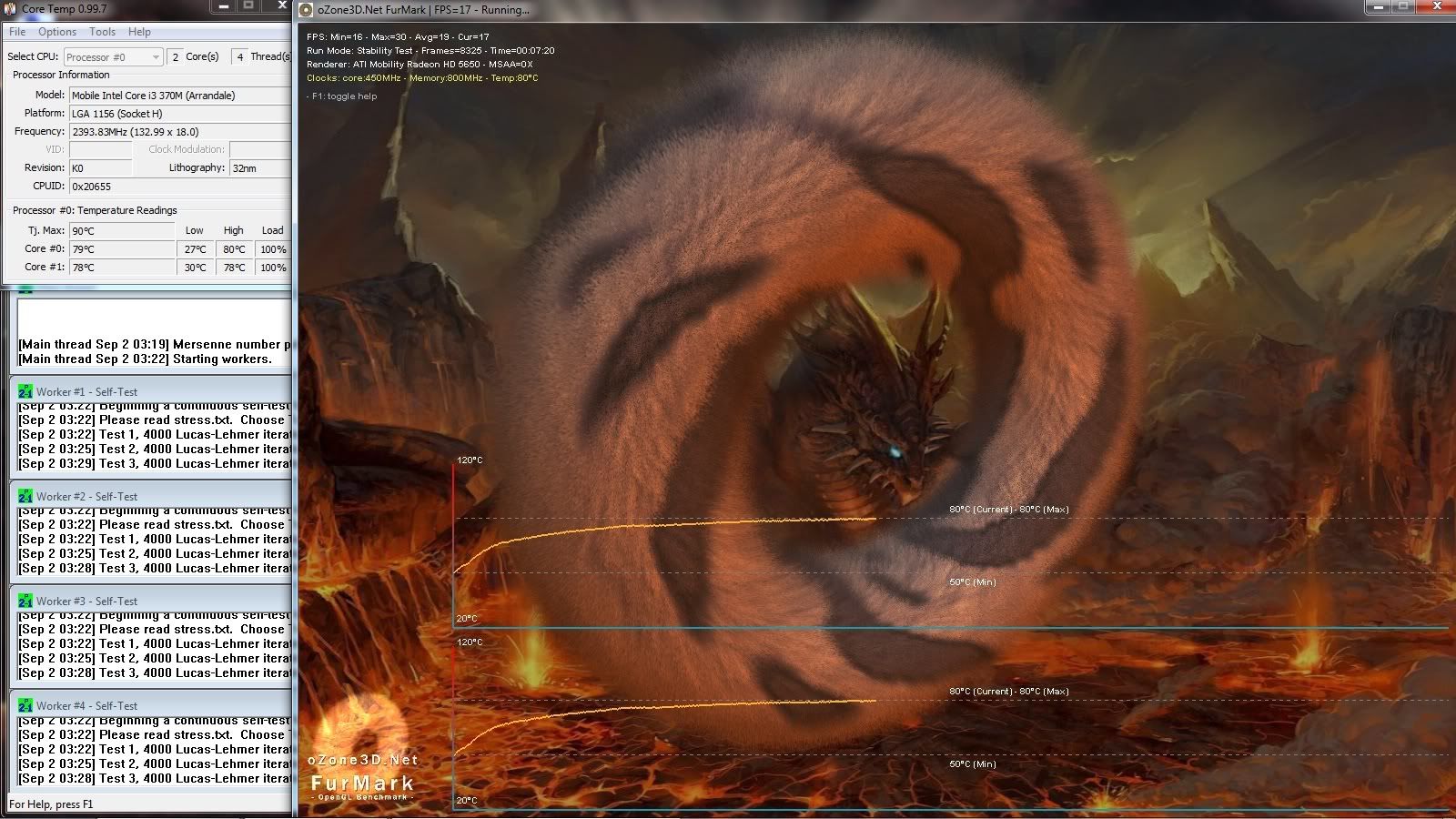The width and height of the screenshot is (1456, 819).
Task: Minimize the Core Temp window
Action: (x=224, y=6)
